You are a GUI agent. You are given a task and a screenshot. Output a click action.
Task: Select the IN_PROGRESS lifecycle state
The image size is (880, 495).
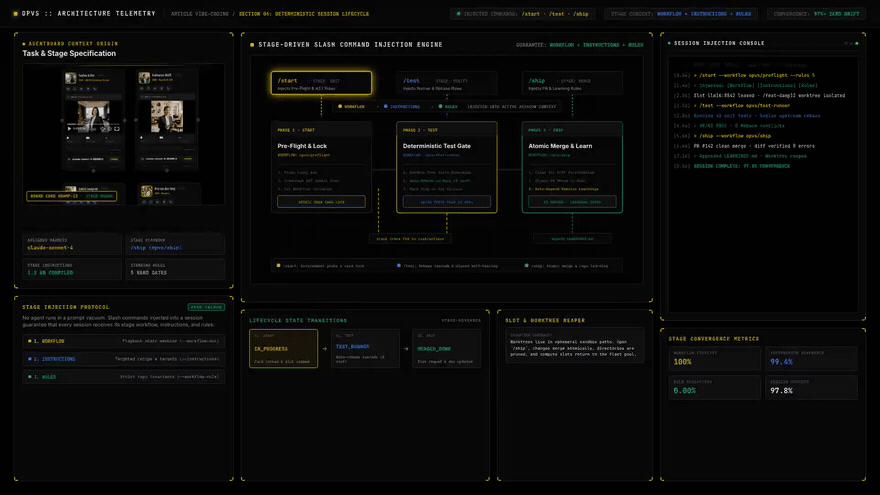pos(283,349)
